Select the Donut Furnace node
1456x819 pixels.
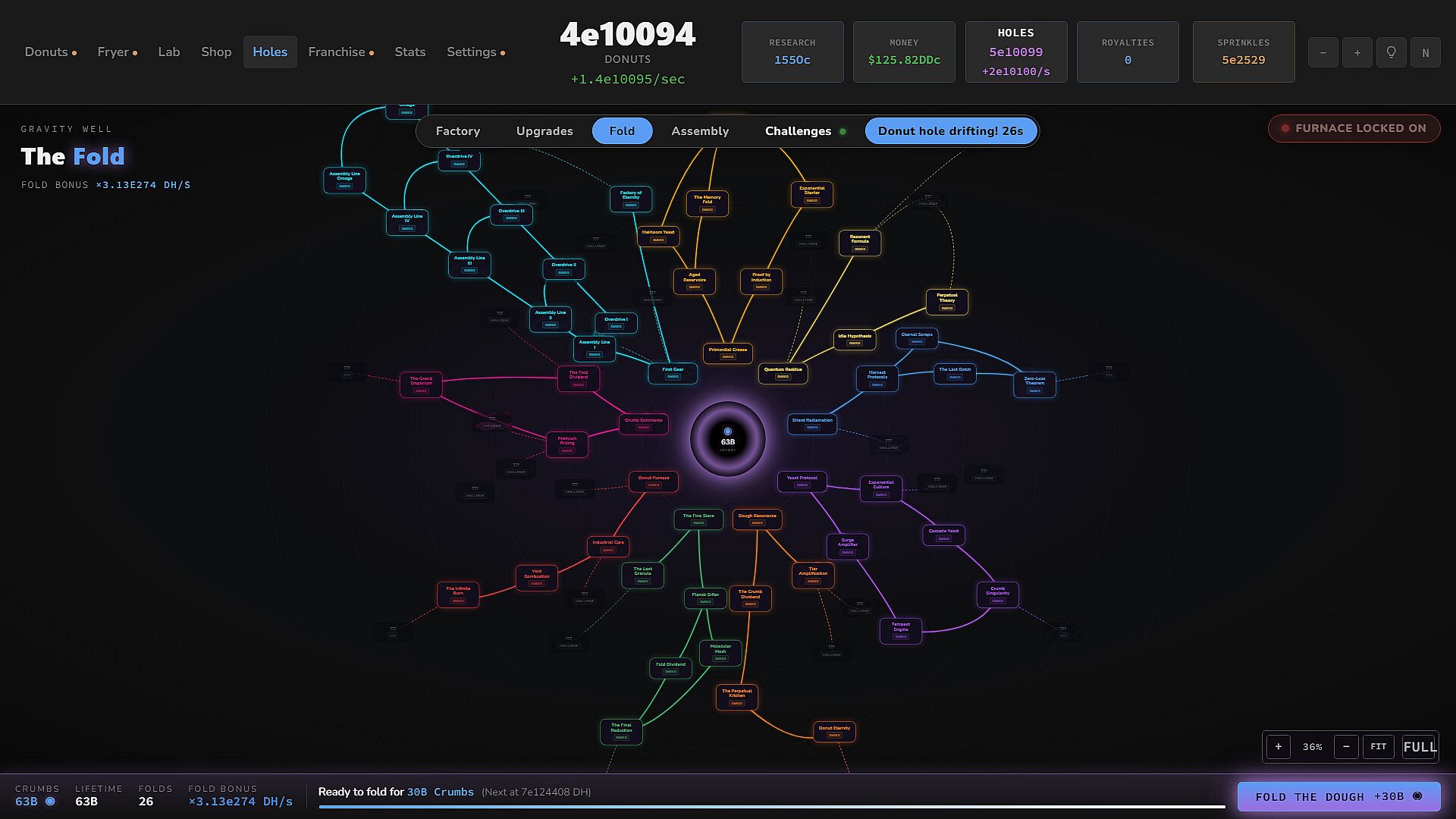654,482
